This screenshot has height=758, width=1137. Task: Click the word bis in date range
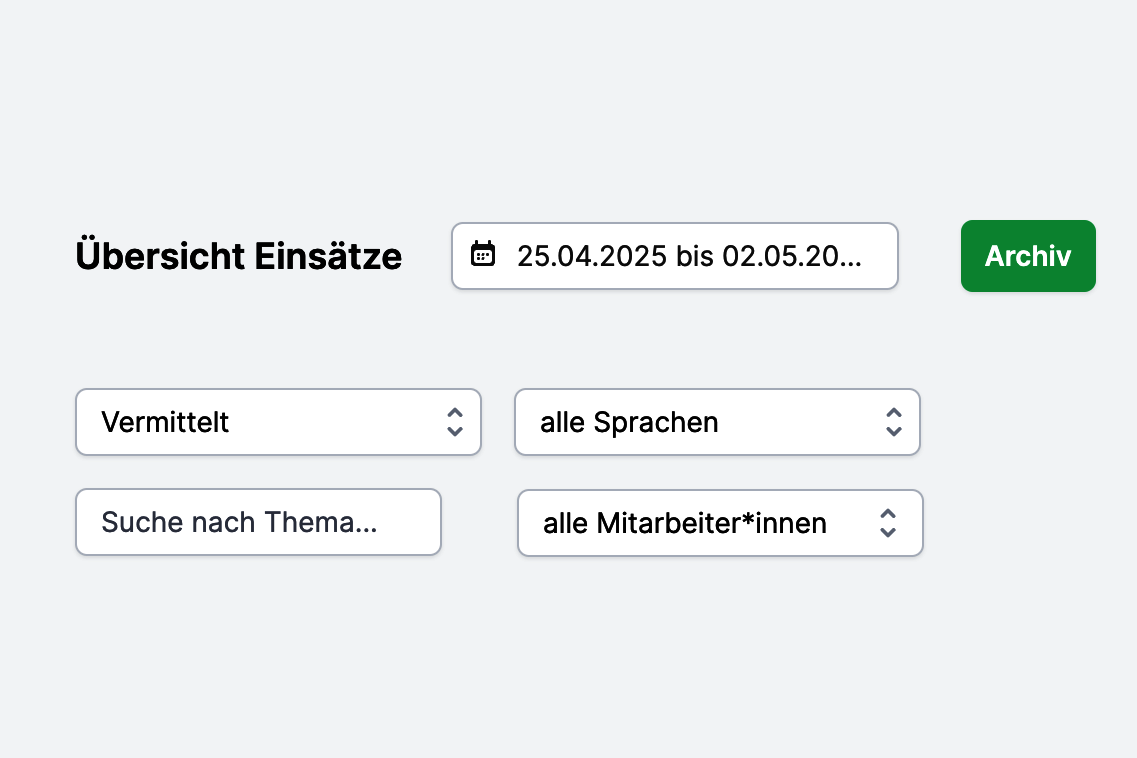pos(695,256)
